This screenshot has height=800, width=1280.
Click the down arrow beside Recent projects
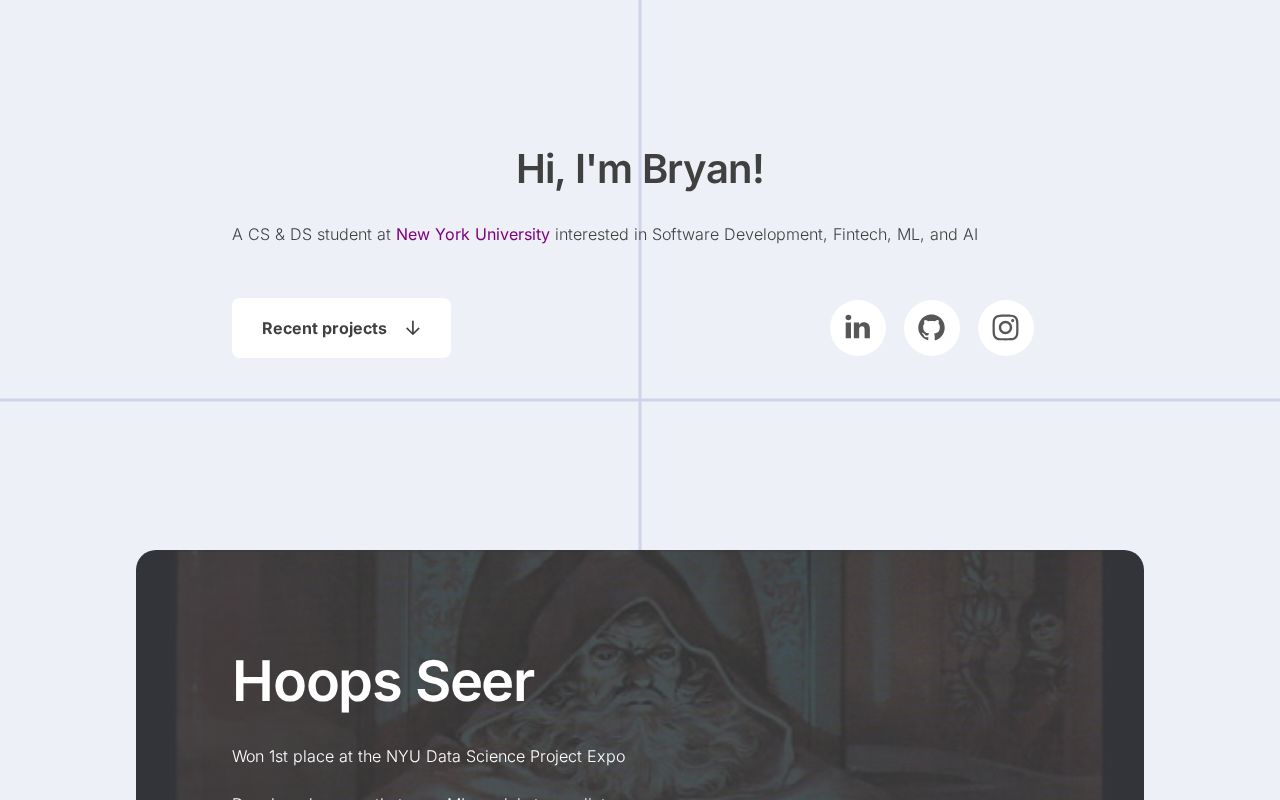tap(413, 328)
